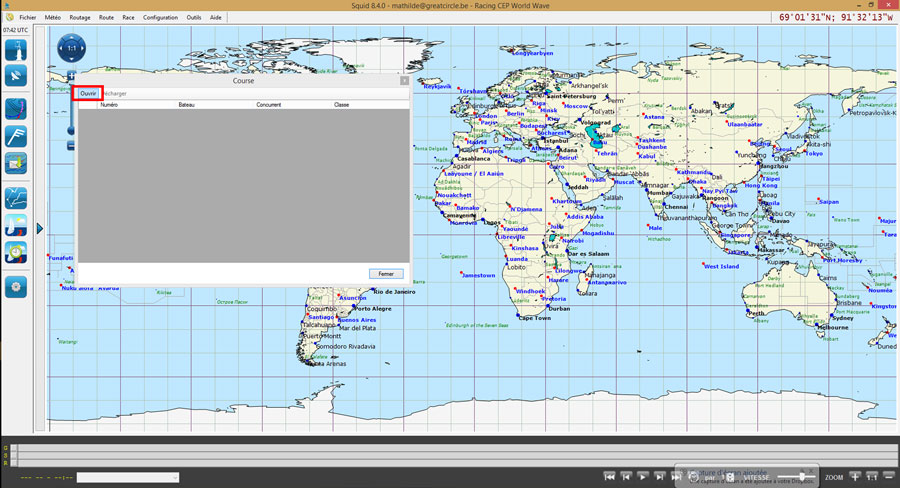900x488 pixels.
Task: Open the settings gear in sidebar
Action: 16,287
